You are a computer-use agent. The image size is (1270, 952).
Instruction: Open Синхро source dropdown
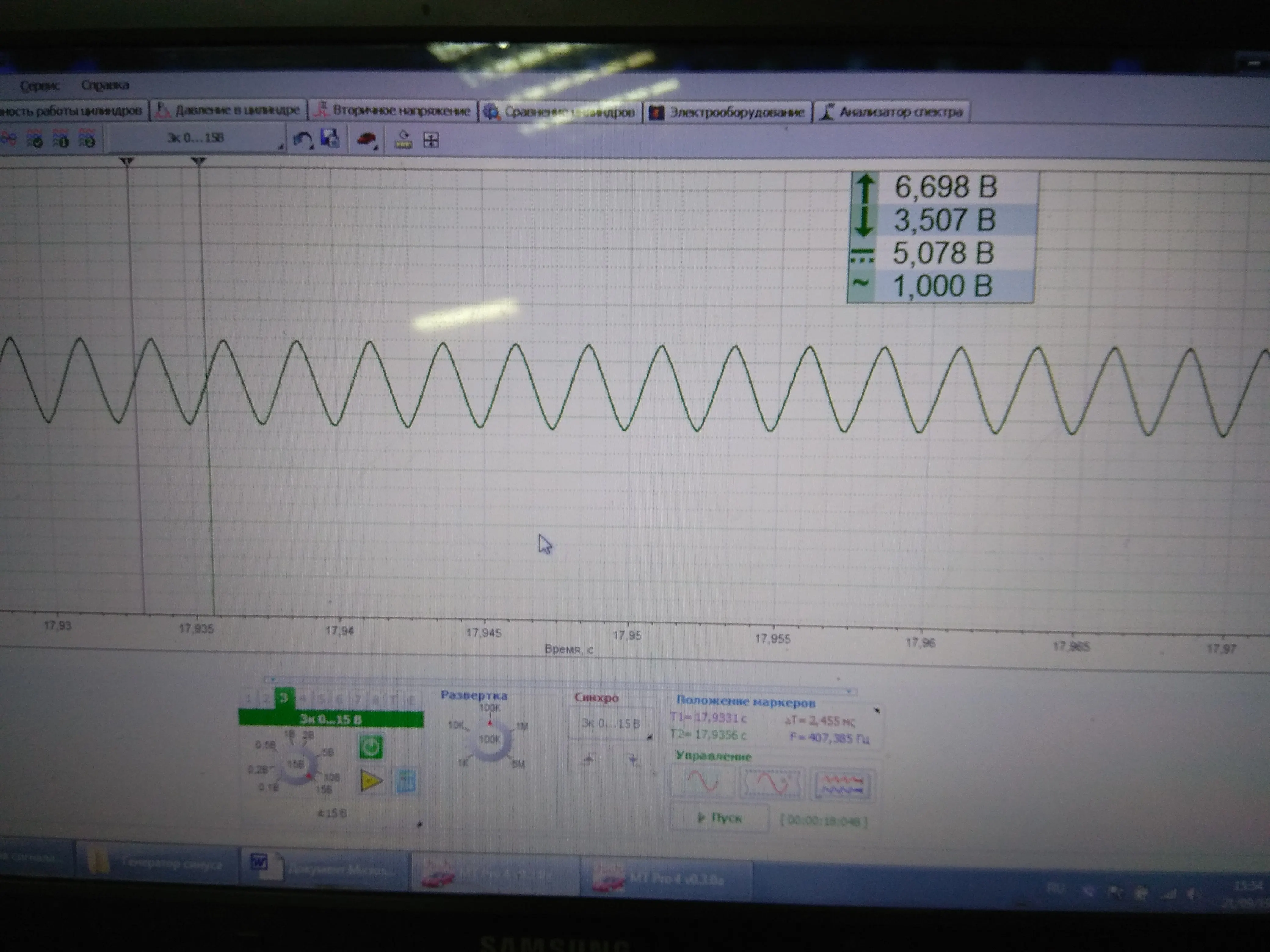611,724
